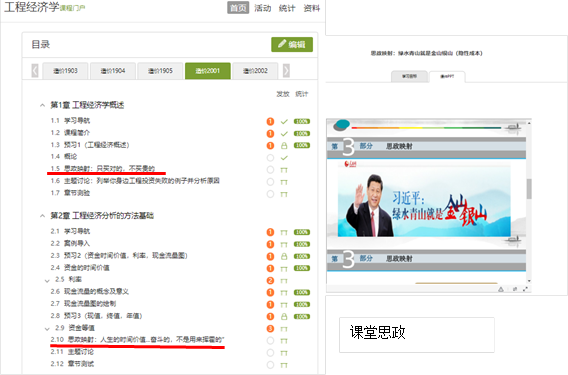Click lock icon for section 2.8
The width and height of the screenshot is (568, 375).
point(284,317)
